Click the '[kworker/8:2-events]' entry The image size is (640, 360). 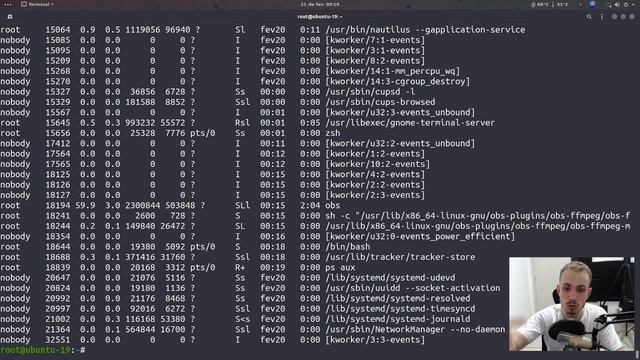tap(375, 61)
